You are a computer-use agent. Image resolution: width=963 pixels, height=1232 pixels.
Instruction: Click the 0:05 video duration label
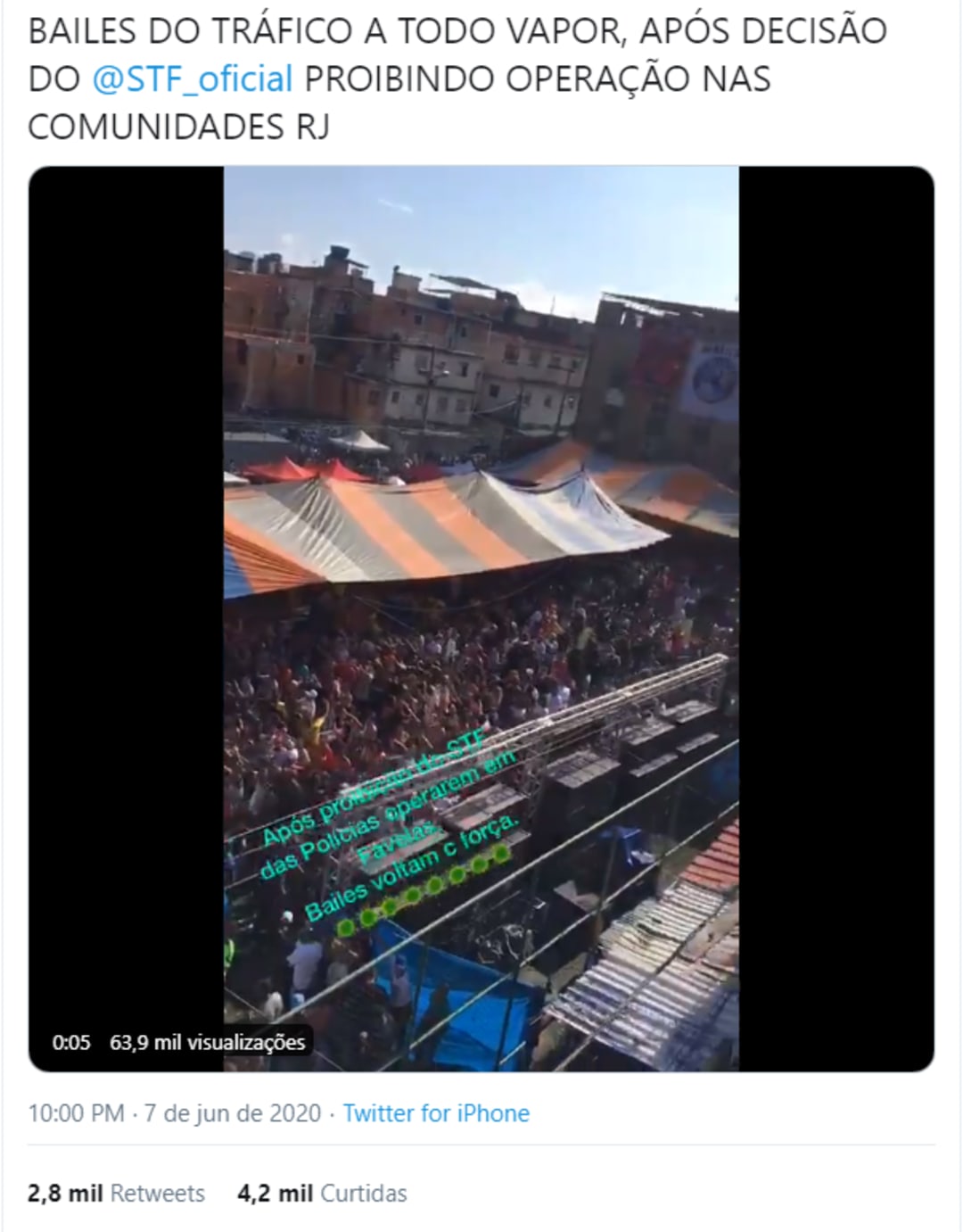pyautogui.click(x=71, y=1042)
